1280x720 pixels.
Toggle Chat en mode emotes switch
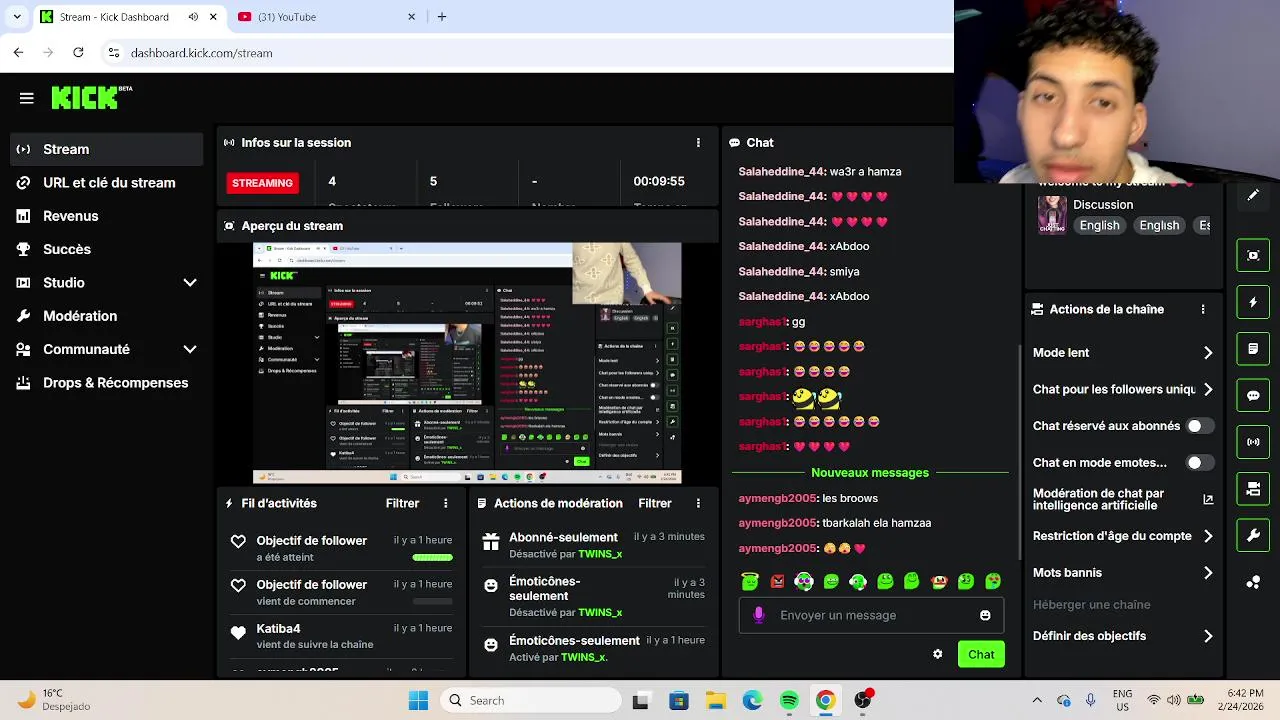pos(1199,463)
